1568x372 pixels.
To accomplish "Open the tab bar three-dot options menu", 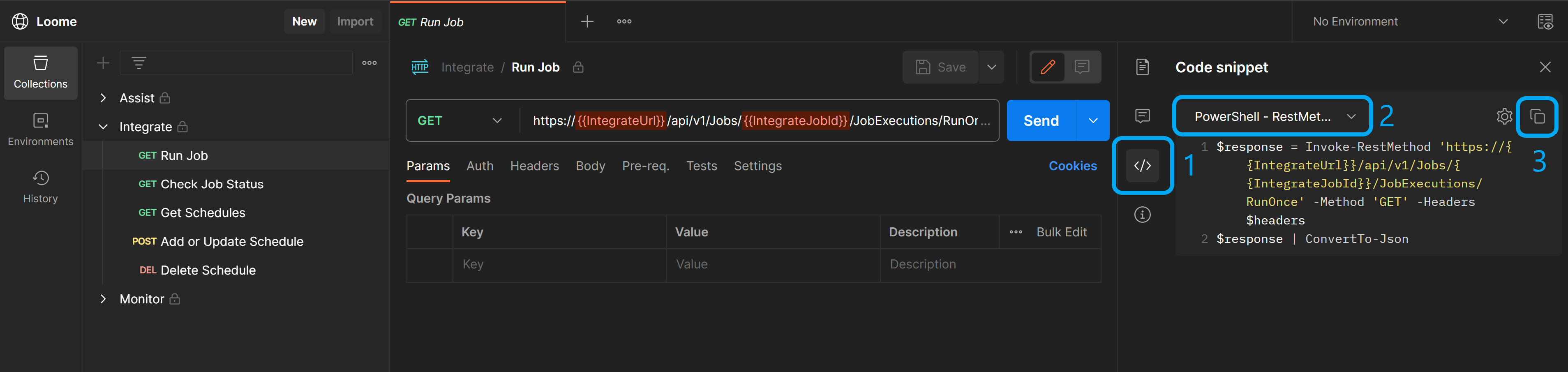I will [x=624, y=21].
